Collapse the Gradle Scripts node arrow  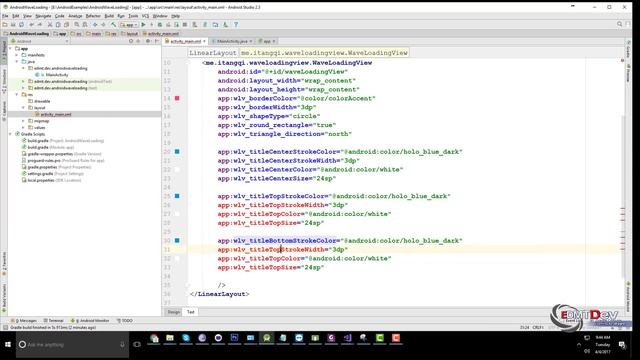click(x=10, y=134)
